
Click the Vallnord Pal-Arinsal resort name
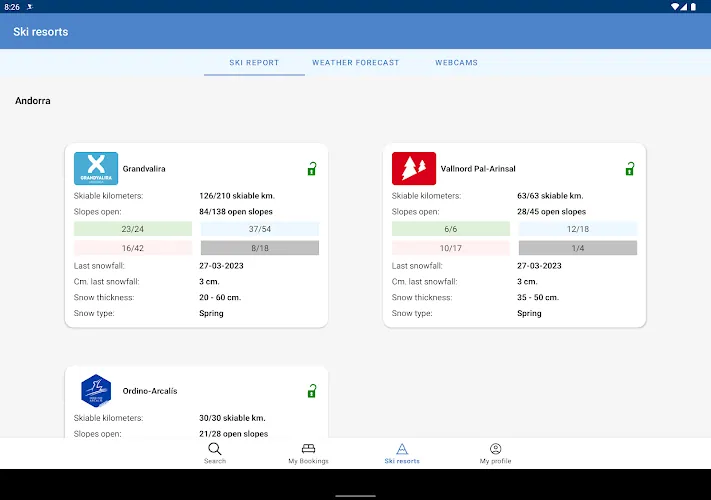[x=478, y=169]
